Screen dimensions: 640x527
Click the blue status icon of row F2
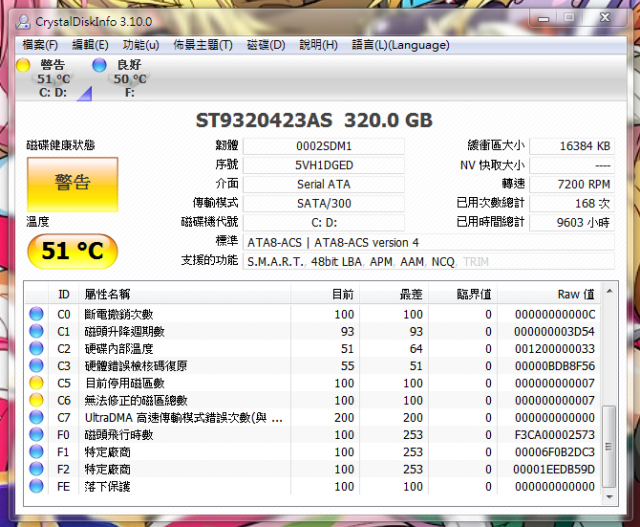(x=36, y=469)
